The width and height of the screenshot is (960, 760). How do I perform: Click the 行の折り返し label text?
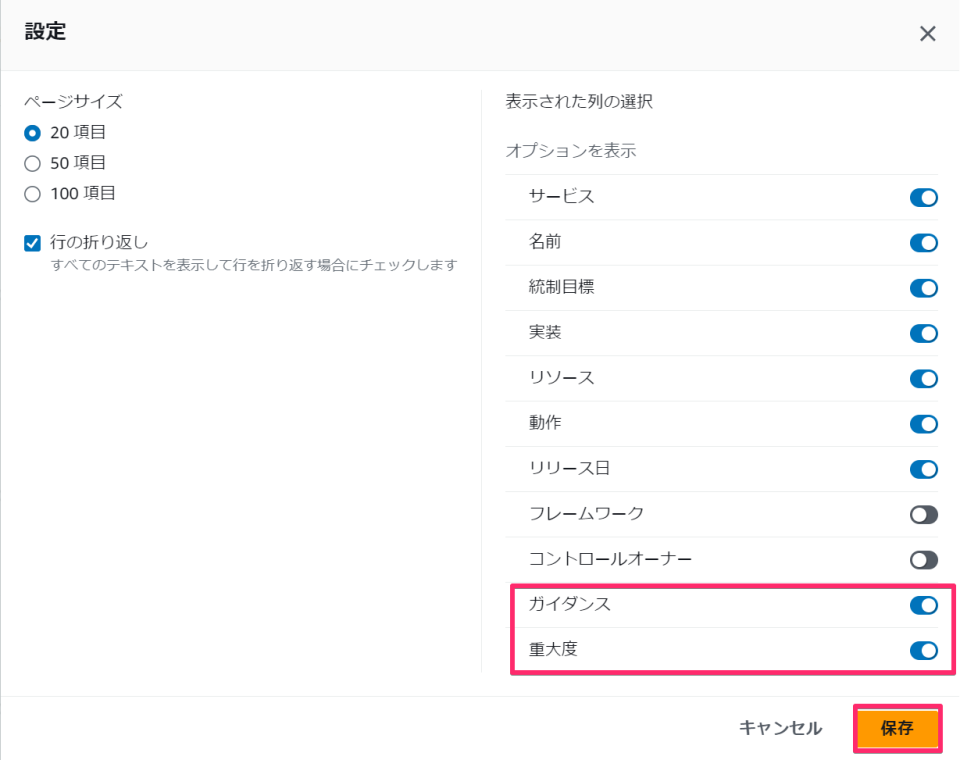tap(99, 242)
